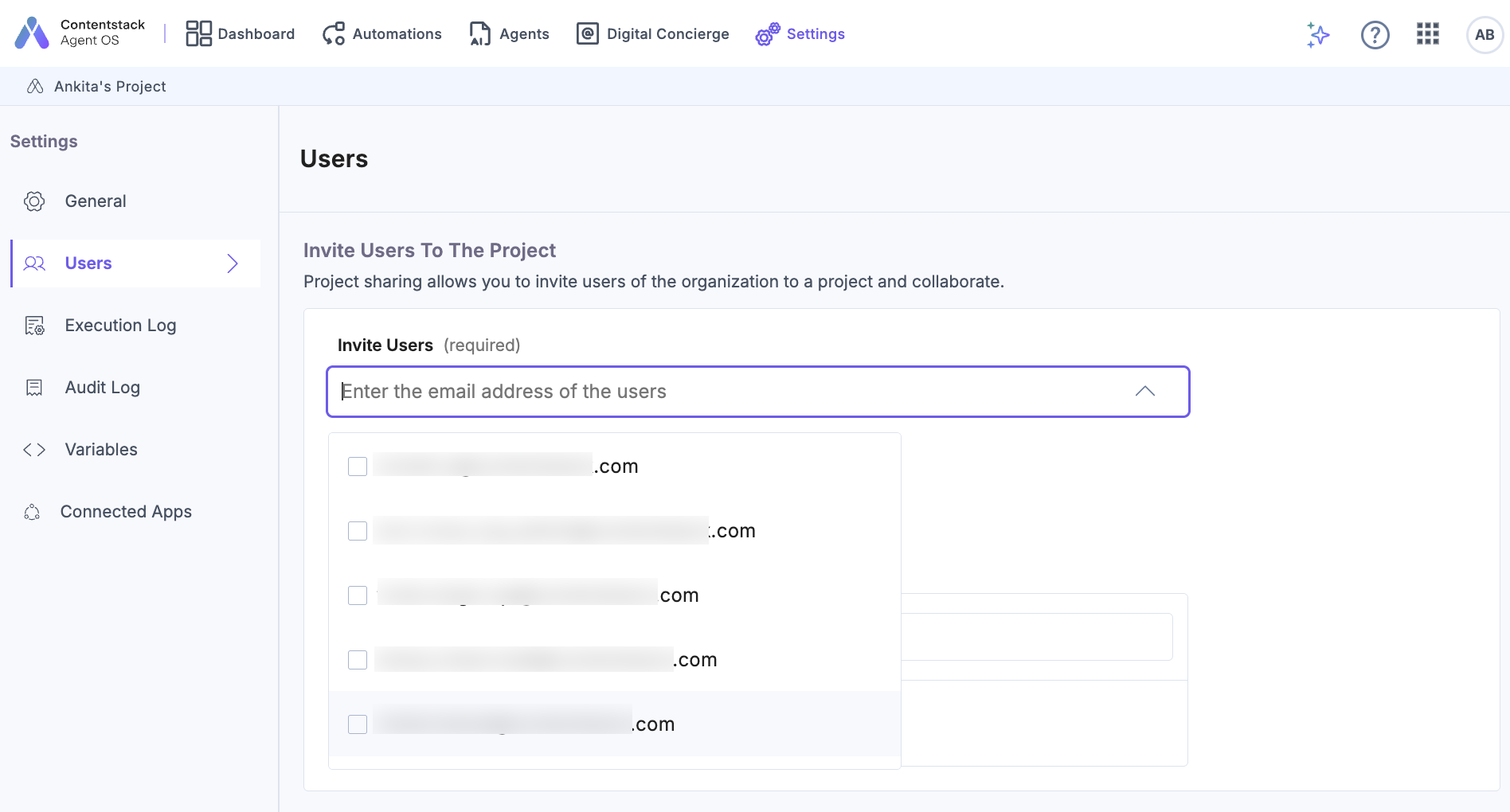Click the Contentstack Agent OS logo

click(x=32, y=33)
